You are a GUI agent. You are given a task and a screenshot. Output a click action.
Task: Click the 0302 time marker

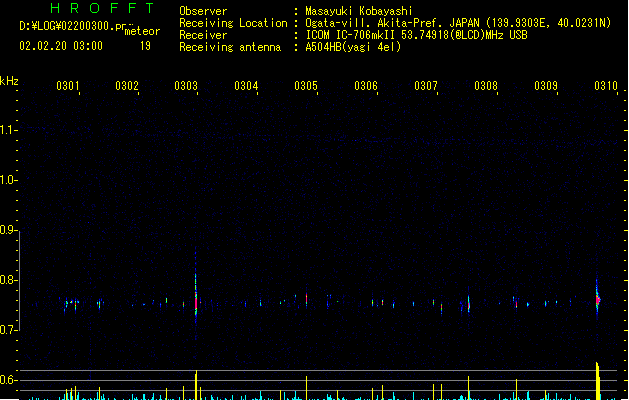click(x=127, y=86)
